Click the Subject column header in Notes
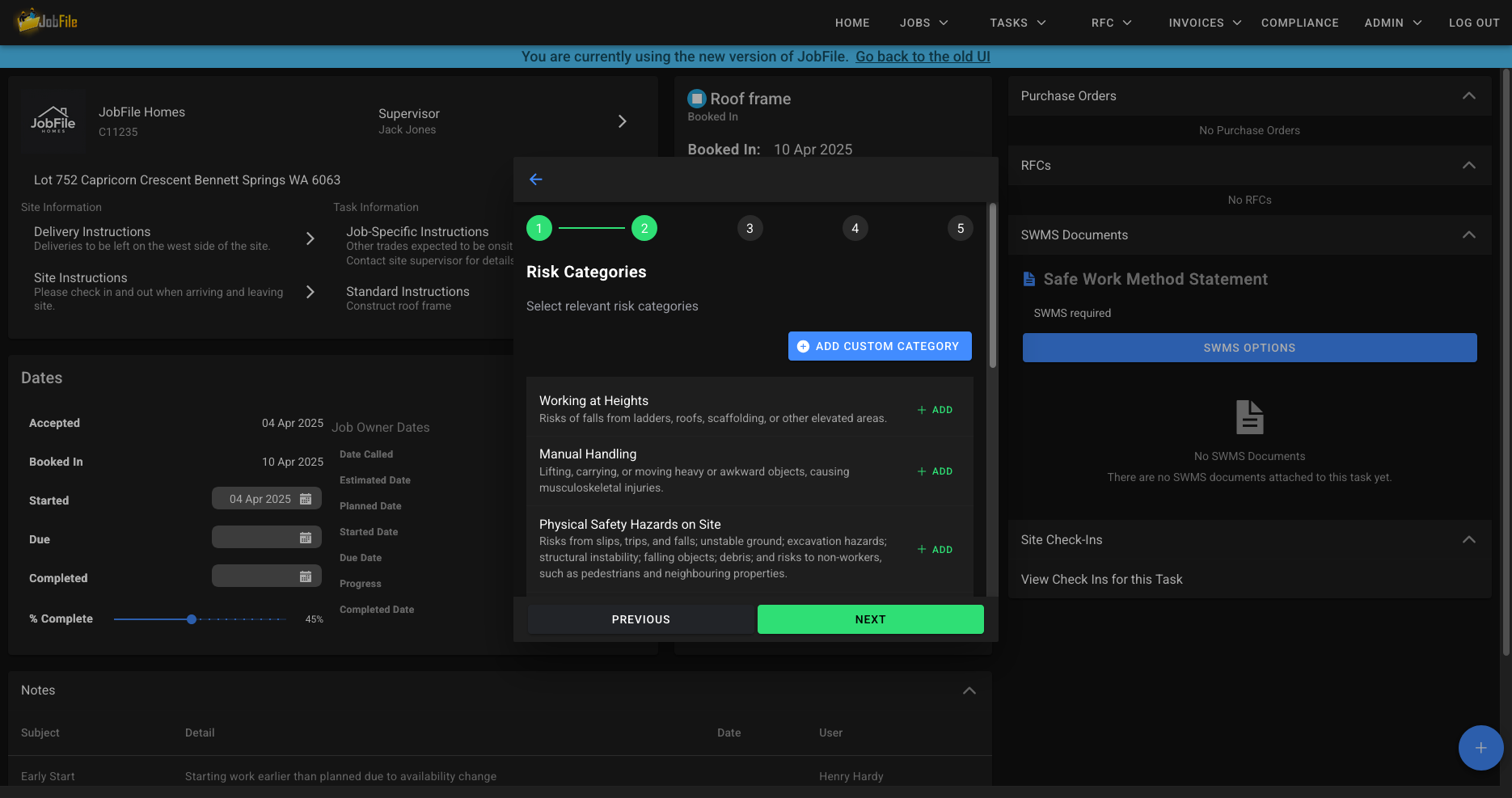Image resolution: width=1512 pixels, height=798 pixels. (40, 733)
